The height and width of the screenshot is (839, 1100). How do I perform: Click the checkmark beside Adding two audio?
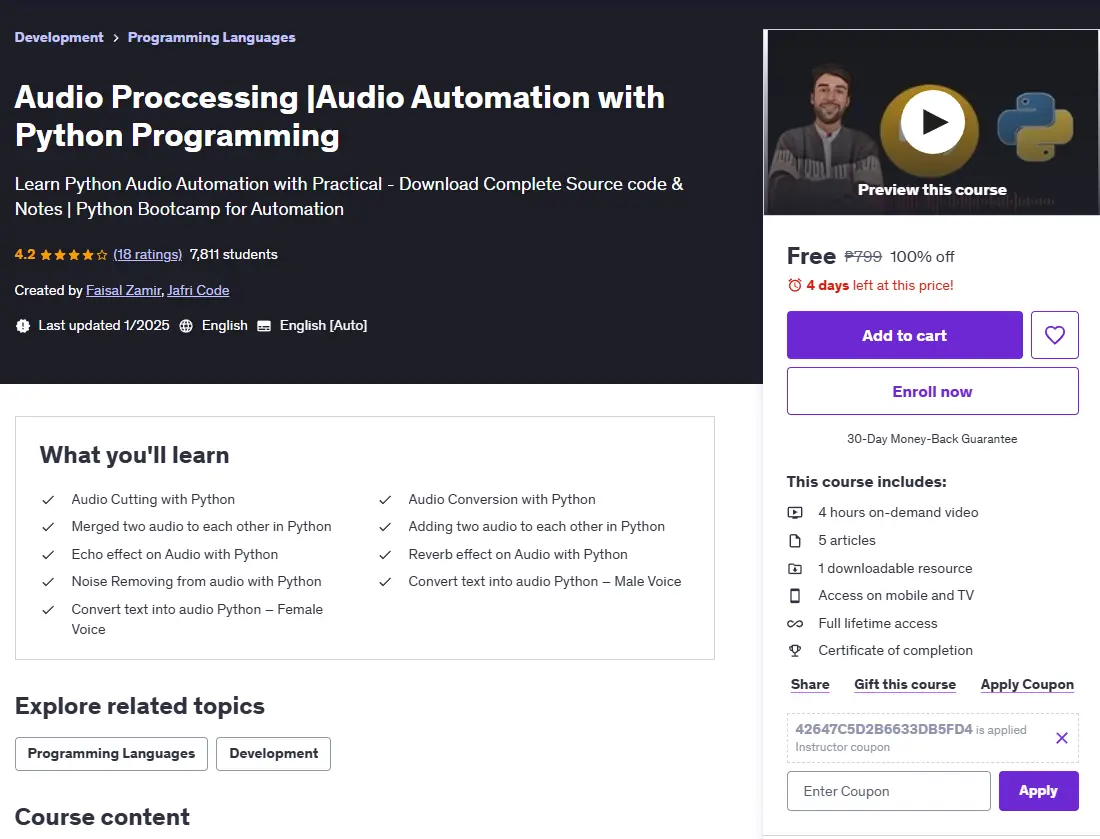coord(385,527)
